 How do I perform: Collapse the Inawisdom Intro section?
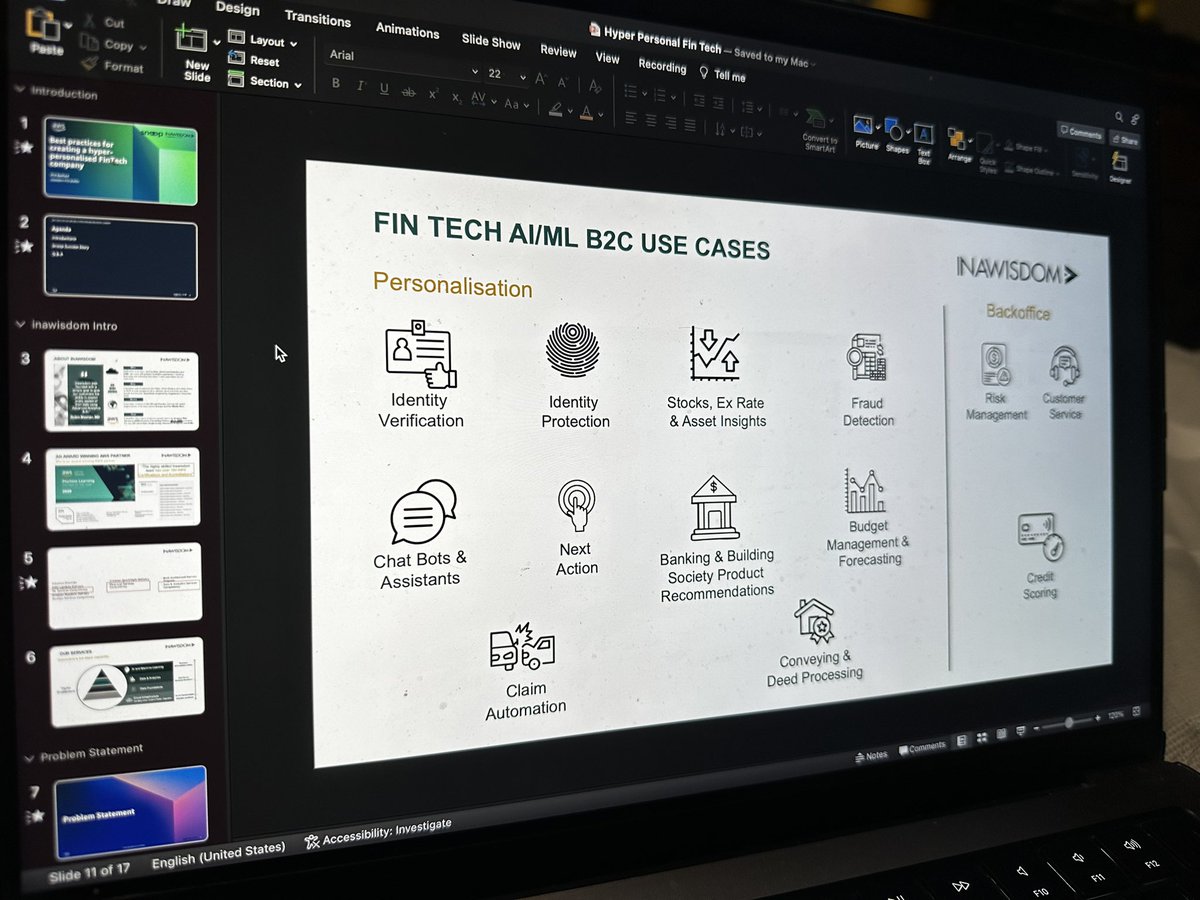(x=21, y=324)
